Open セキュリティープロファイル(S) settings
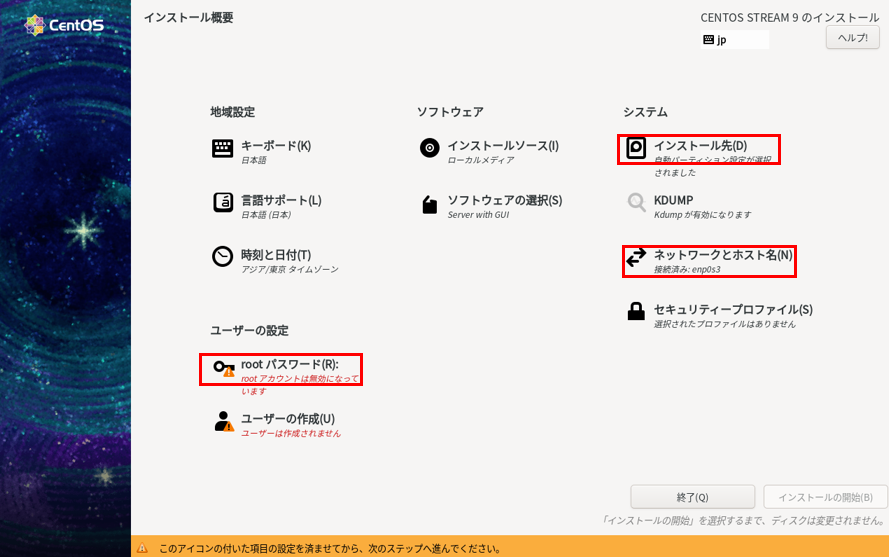The height and width of the screenshot is (557, 889). point(733,309)
